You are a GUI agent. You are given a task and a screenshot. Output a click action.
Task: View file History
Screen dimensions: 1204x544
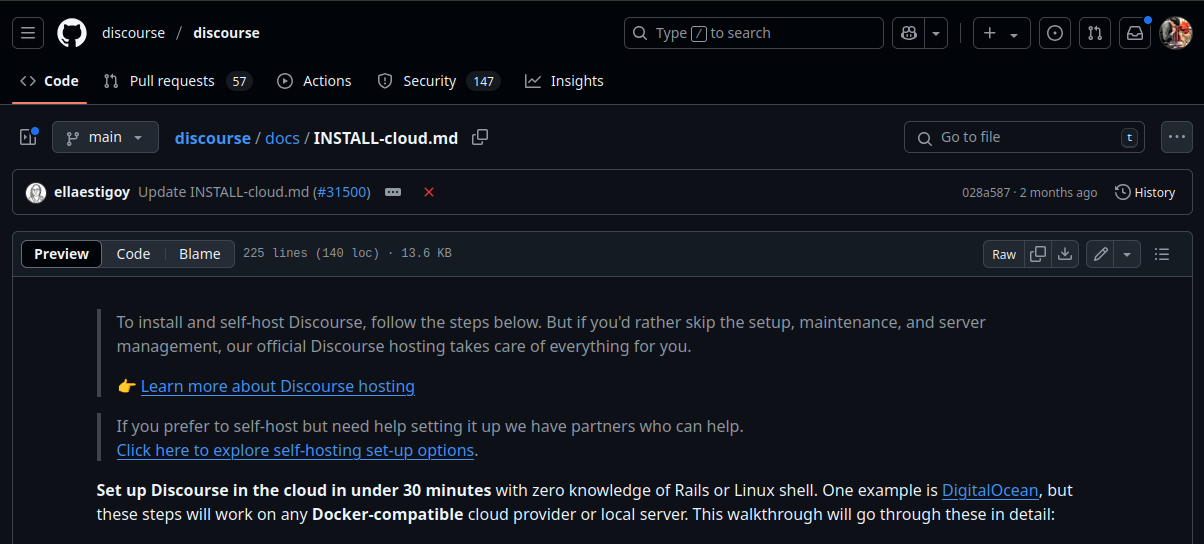(x=1145, y=192)
